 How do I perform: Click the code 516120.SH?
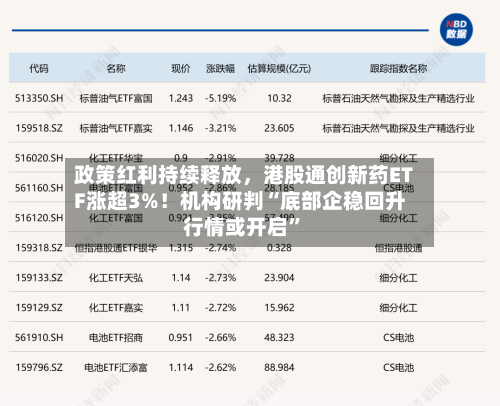pyautogui.click(x=39, y=218)
